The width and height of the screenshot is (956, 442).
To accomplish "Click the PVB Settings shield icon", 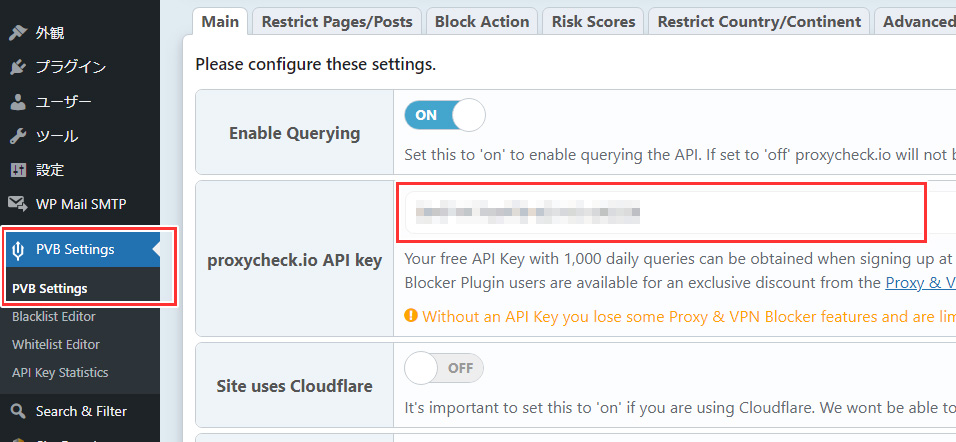I will pos(18,249).
